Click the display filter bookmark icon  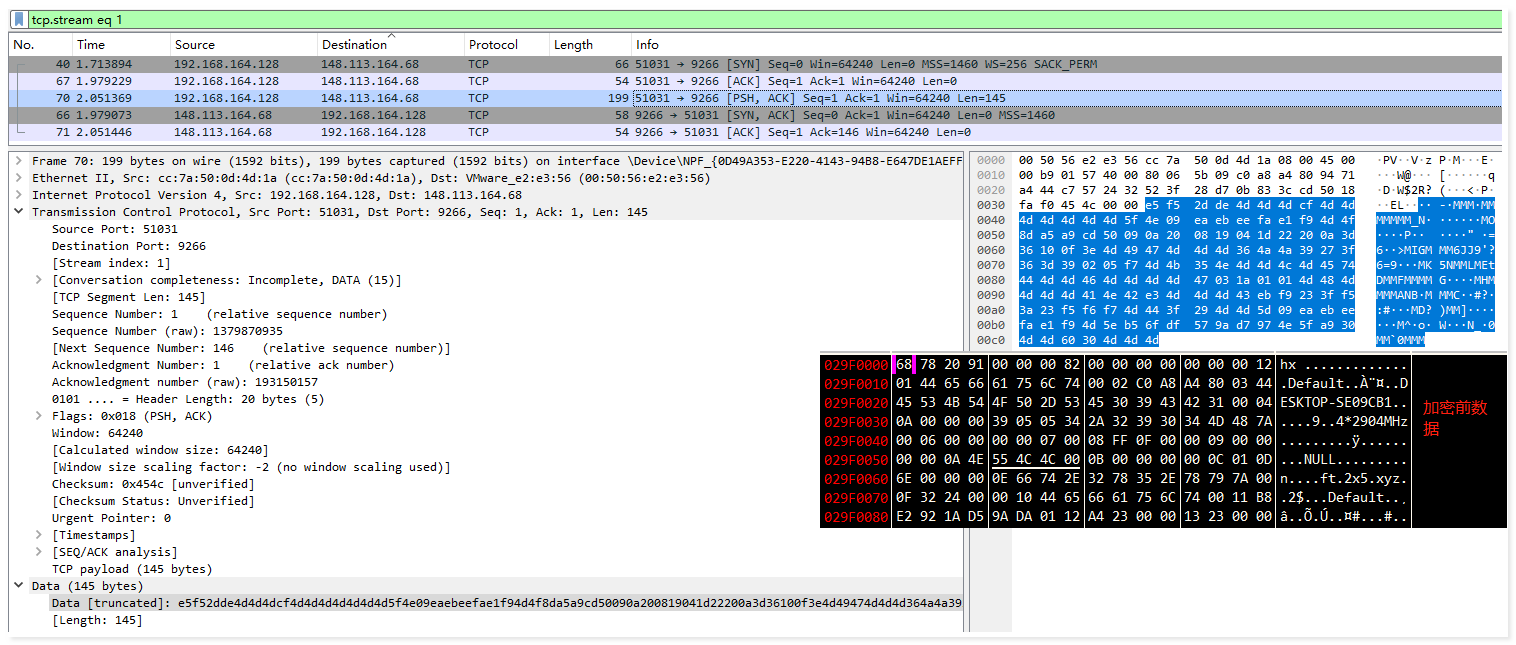tap(19, 20)
